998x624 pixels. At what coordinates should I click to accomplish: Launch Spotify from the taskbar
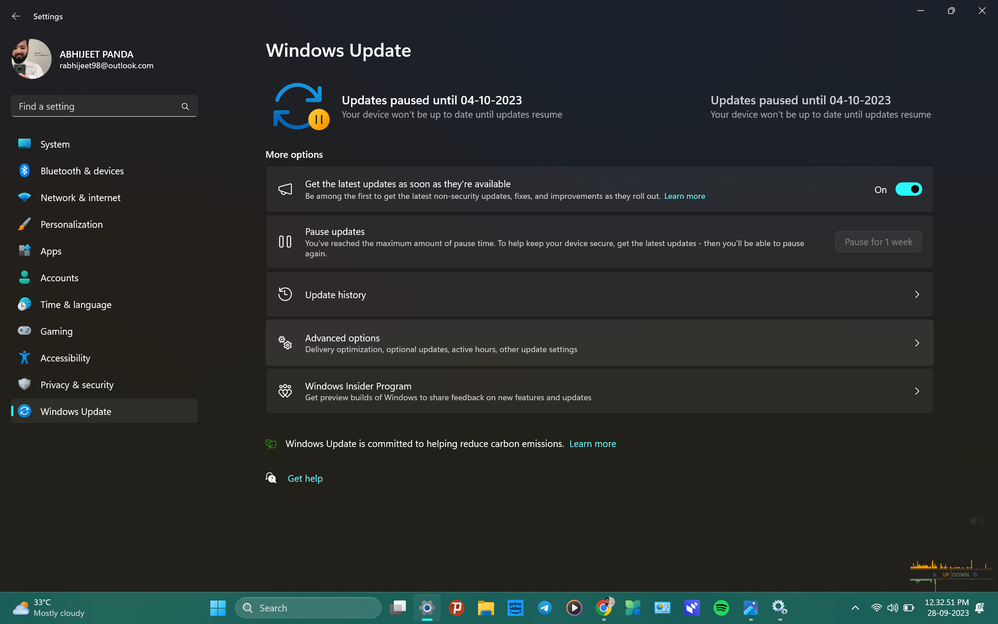click(720, 608)
